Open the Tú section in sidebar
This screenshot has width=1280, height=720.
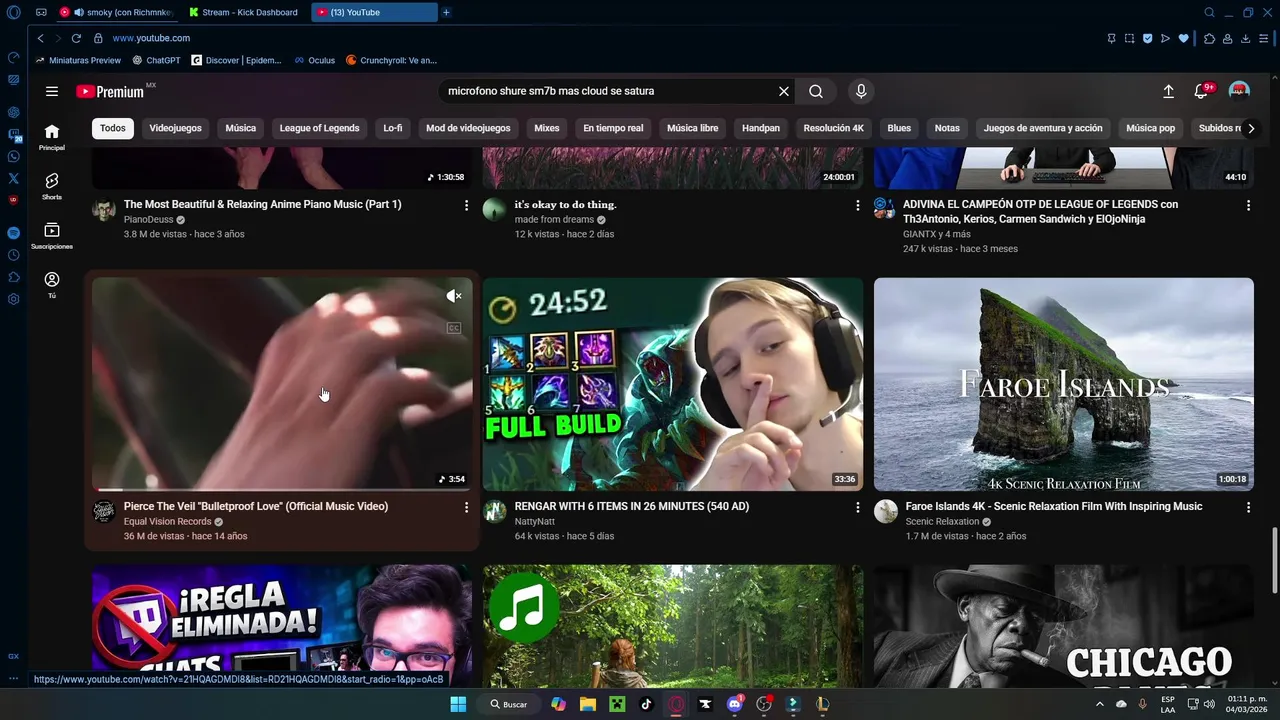(52, 285)
